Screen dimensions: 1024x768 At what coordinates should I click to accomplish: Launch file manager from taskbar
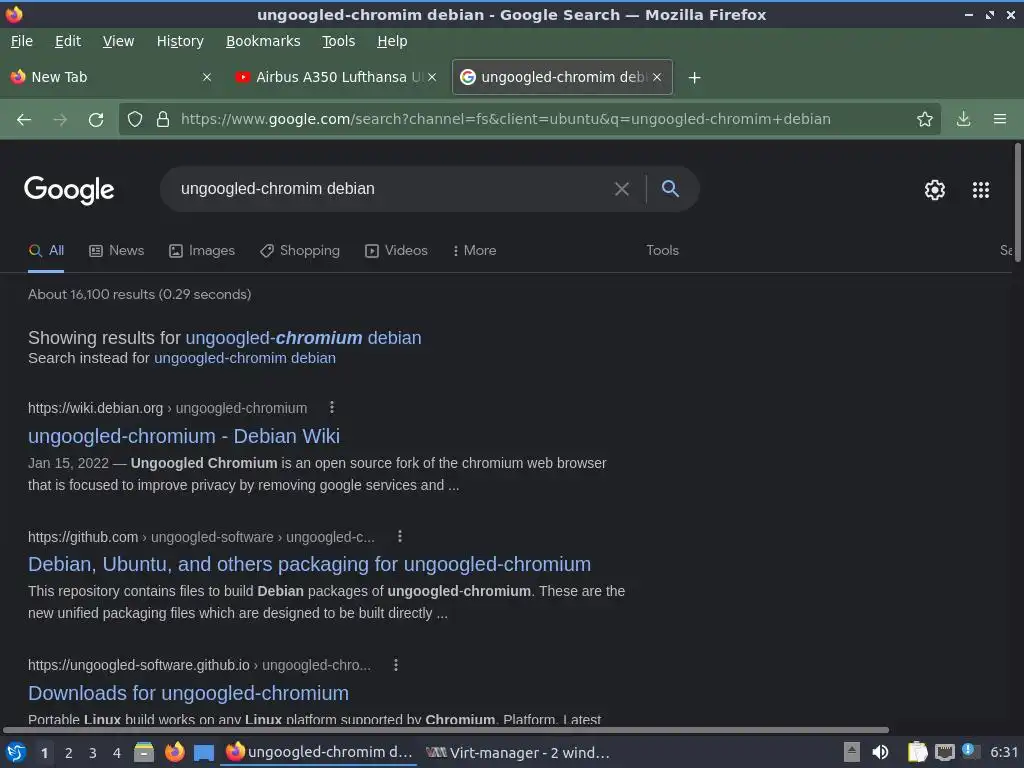pos(144,752)
